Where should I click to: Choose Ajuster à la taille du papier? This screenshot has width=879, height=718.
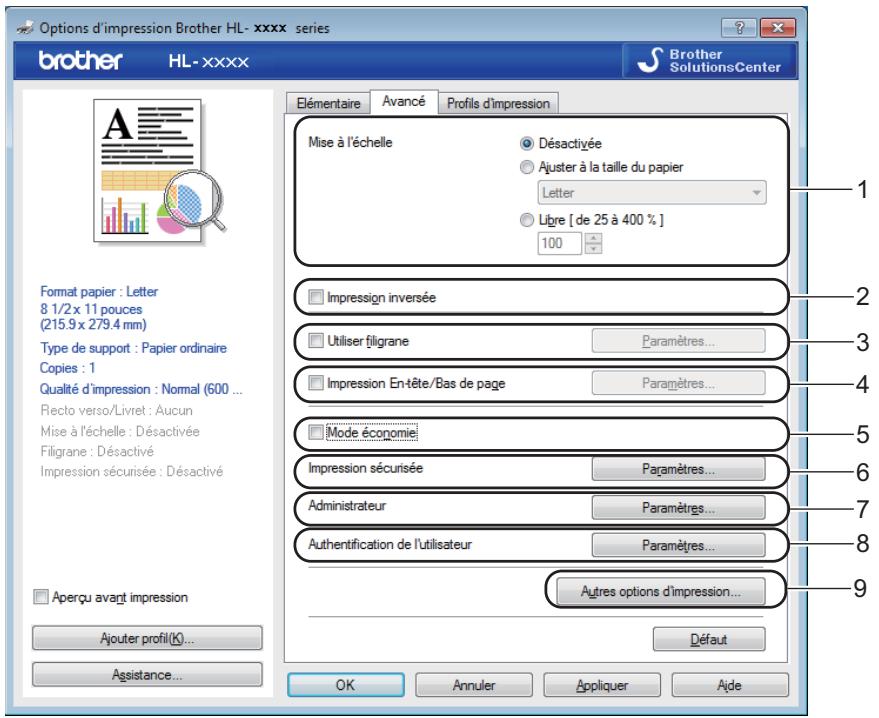526,167
